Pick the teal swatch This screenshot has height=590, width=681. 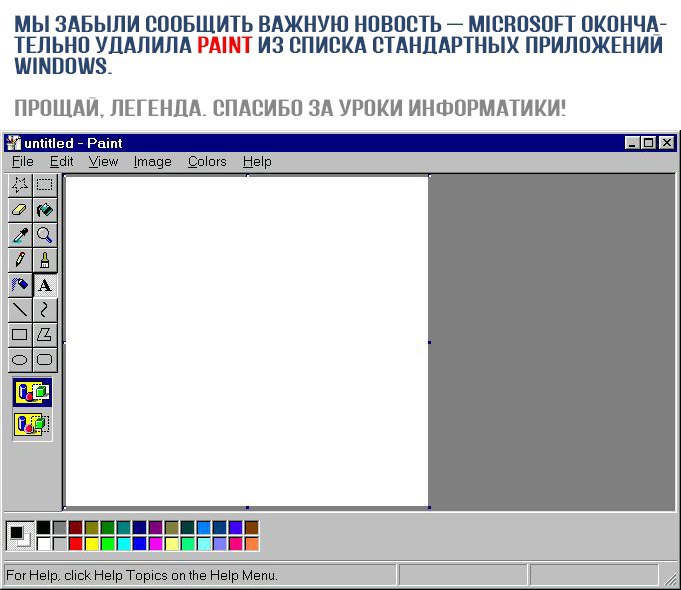click(x=124, y=527)
